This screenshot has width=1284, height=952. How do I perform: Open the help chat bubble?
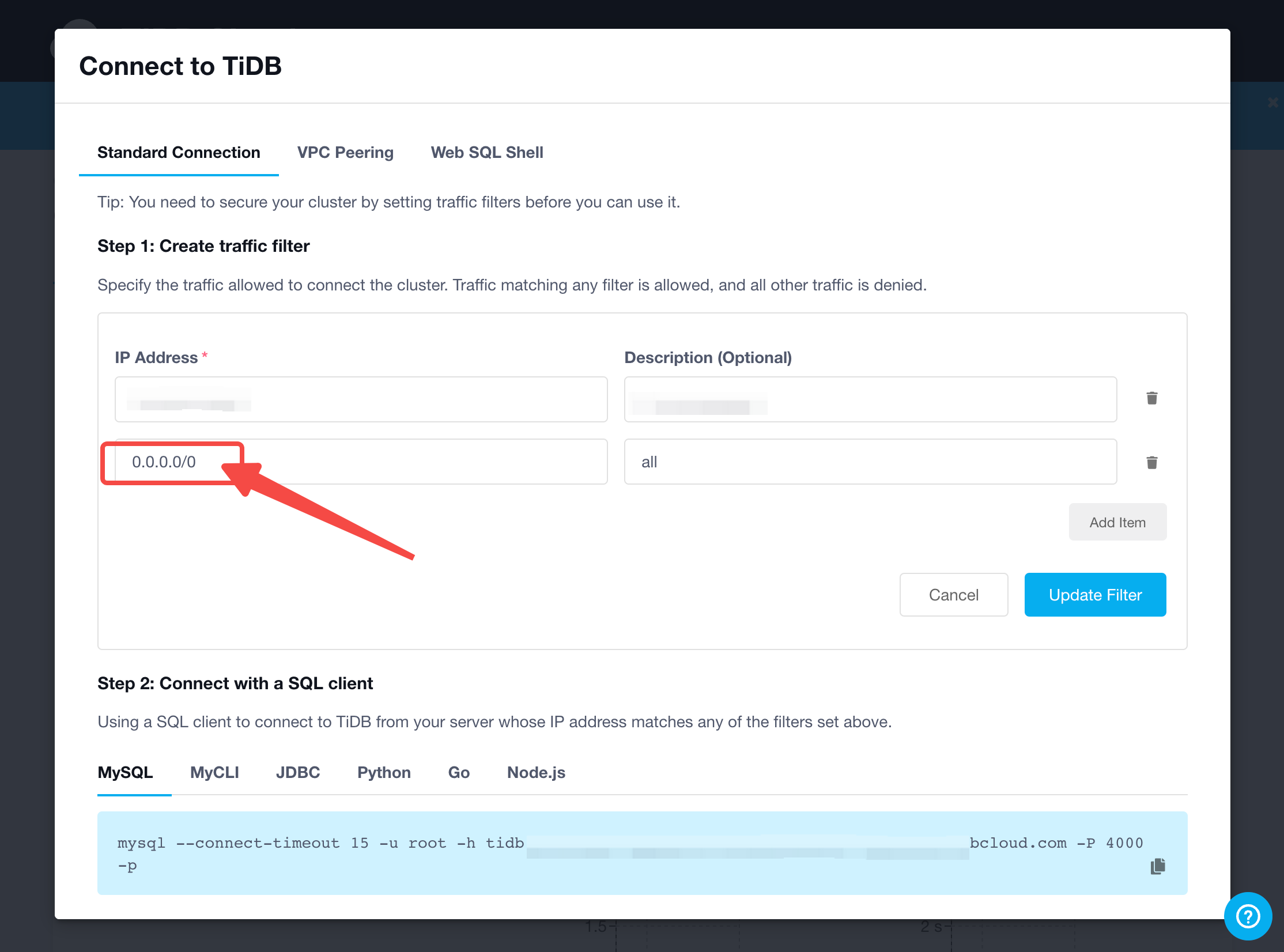[x=1248, y=916]
